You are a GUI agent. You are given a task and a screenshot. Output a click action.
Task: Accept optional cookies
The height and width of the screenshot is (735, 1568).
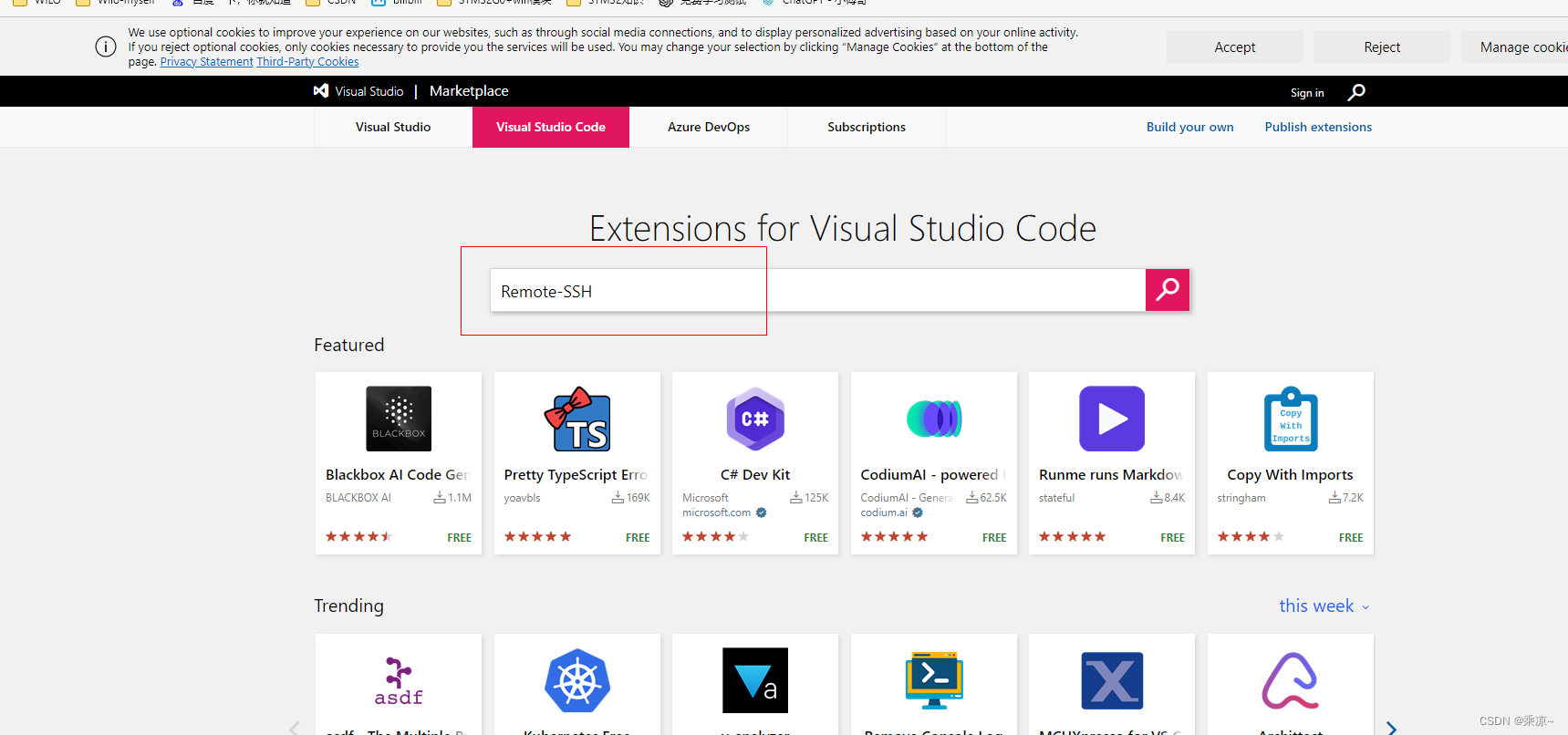click(1235, 47)
